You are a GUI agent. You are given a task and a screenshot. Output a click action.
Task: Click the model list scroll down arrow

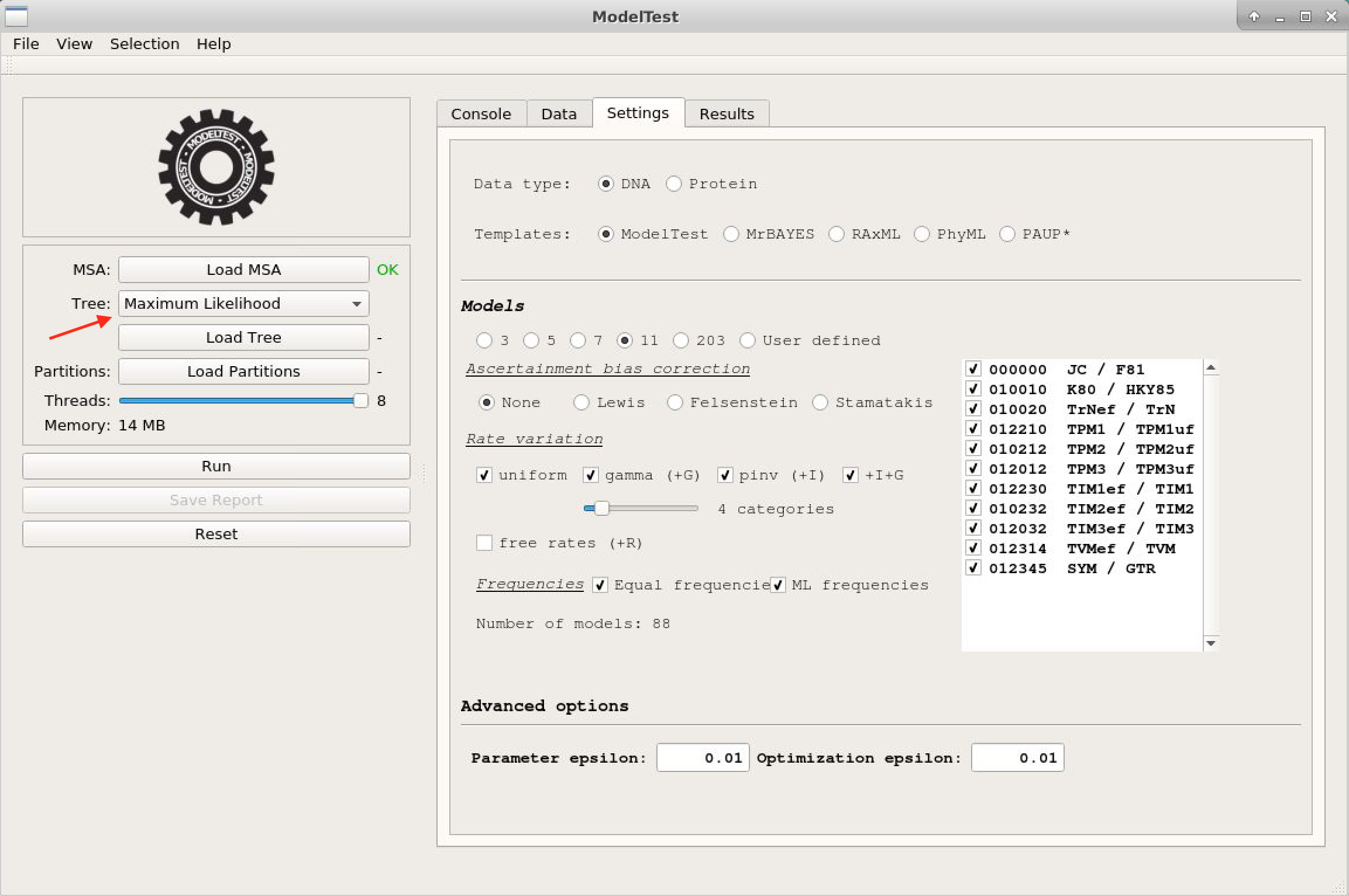[1211, 643]
